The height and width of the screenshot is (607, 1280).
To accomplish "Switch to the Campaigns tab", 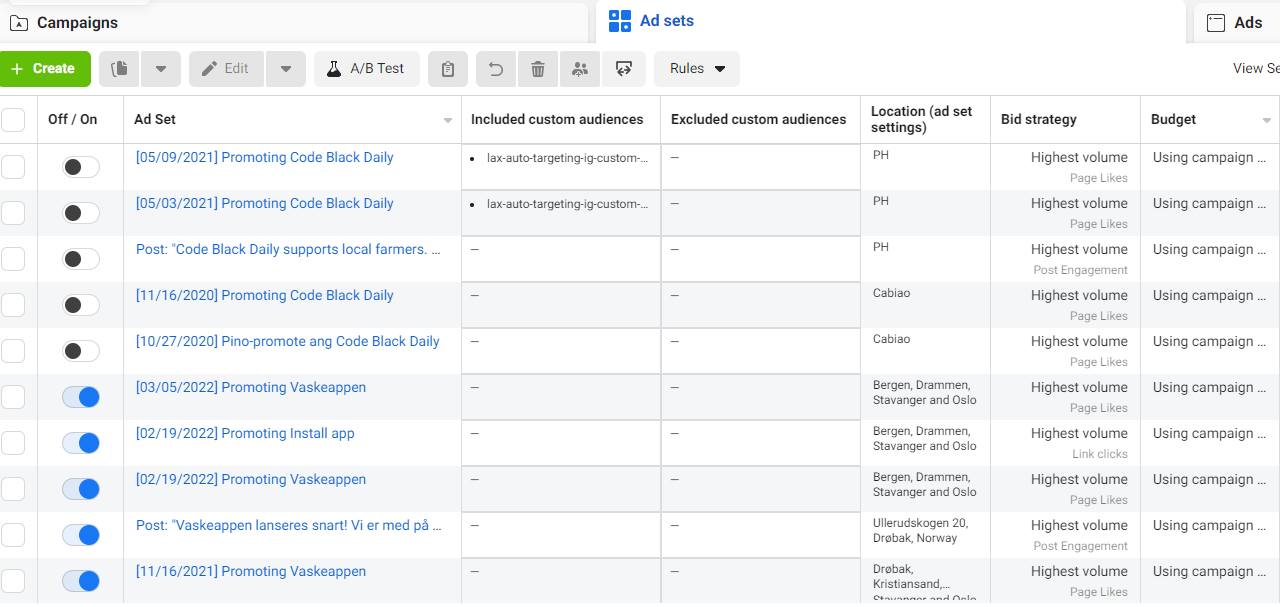I will [77, 23].
